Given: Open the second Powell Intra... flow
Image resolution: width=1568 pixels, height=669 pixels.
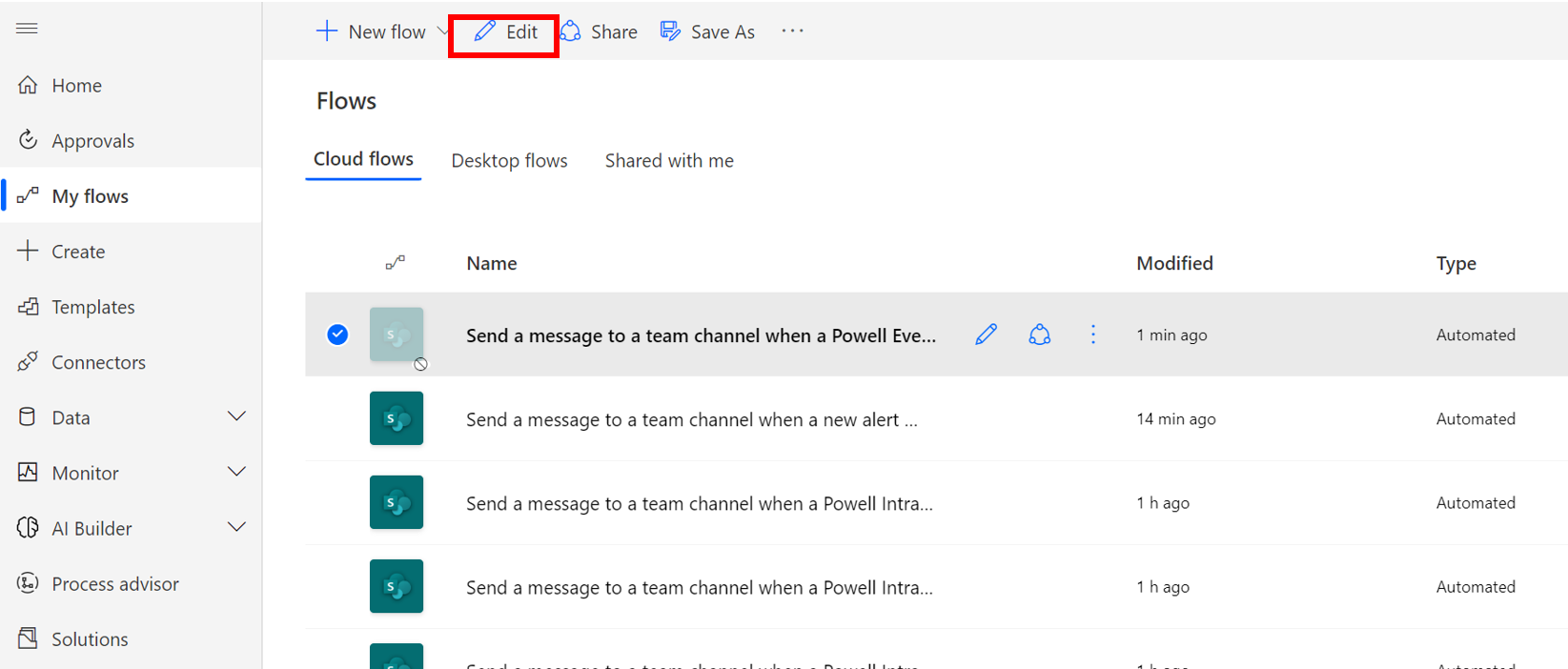Looking at the screenshot, I should click(x=700, y=587).
